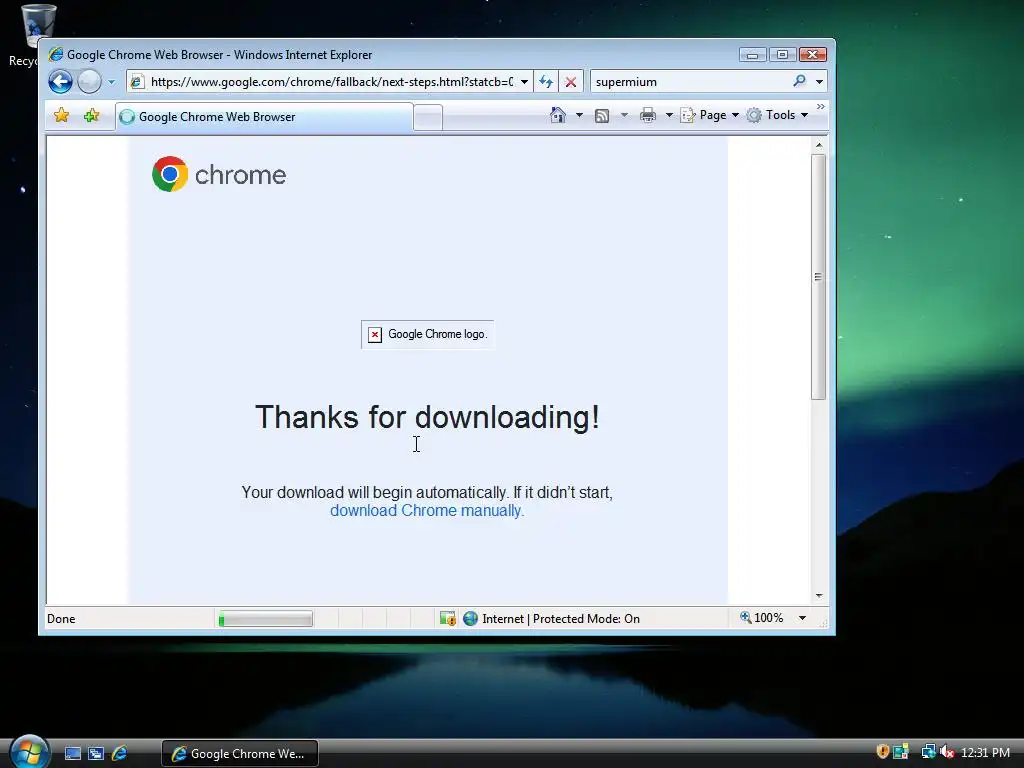The width and height of the screenshot is (1024, 768).
Task: Run search with the magnifier icon
Action: (799, 81)
